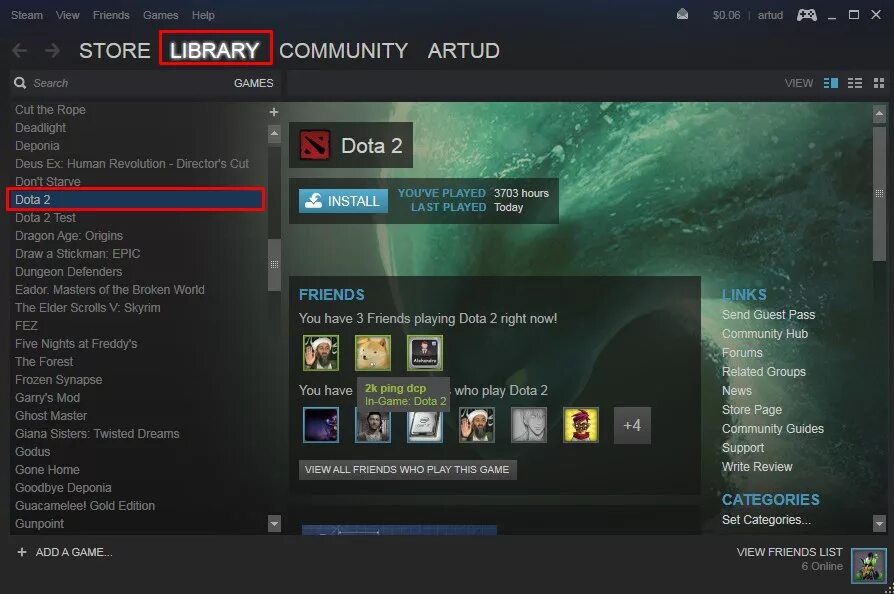894x594 pixels.
Task: Open the yellow-background avatar friend
Action: [580, 425]
